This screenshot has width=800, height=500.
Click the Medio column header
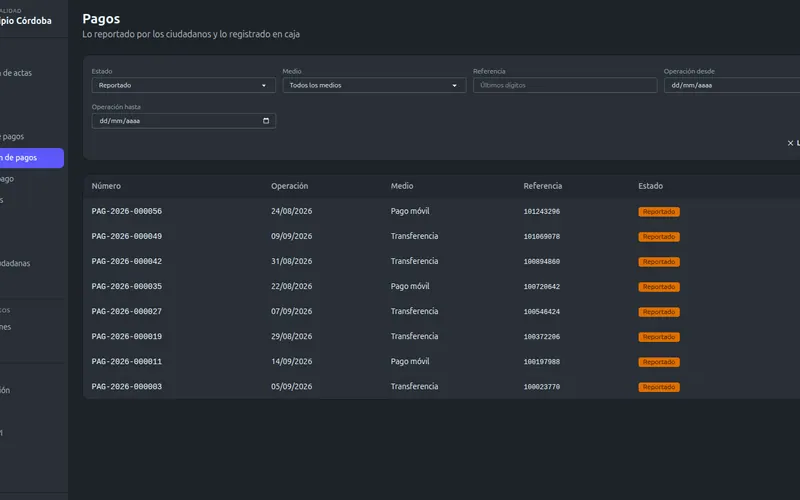coord(402,186)
